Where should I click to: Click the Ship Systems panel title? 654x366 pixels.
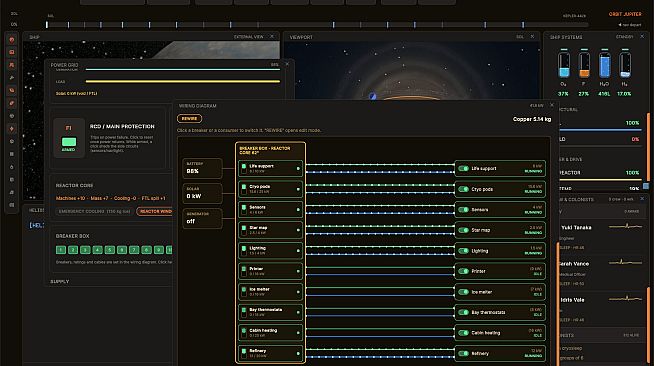coord(566,37)
